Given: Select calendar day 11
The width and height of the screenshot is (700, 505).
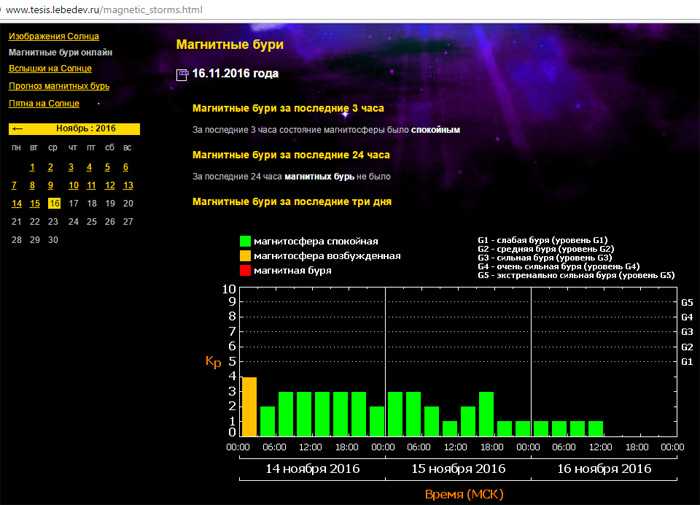Looking at the screenshot, I should coord(92,185).
